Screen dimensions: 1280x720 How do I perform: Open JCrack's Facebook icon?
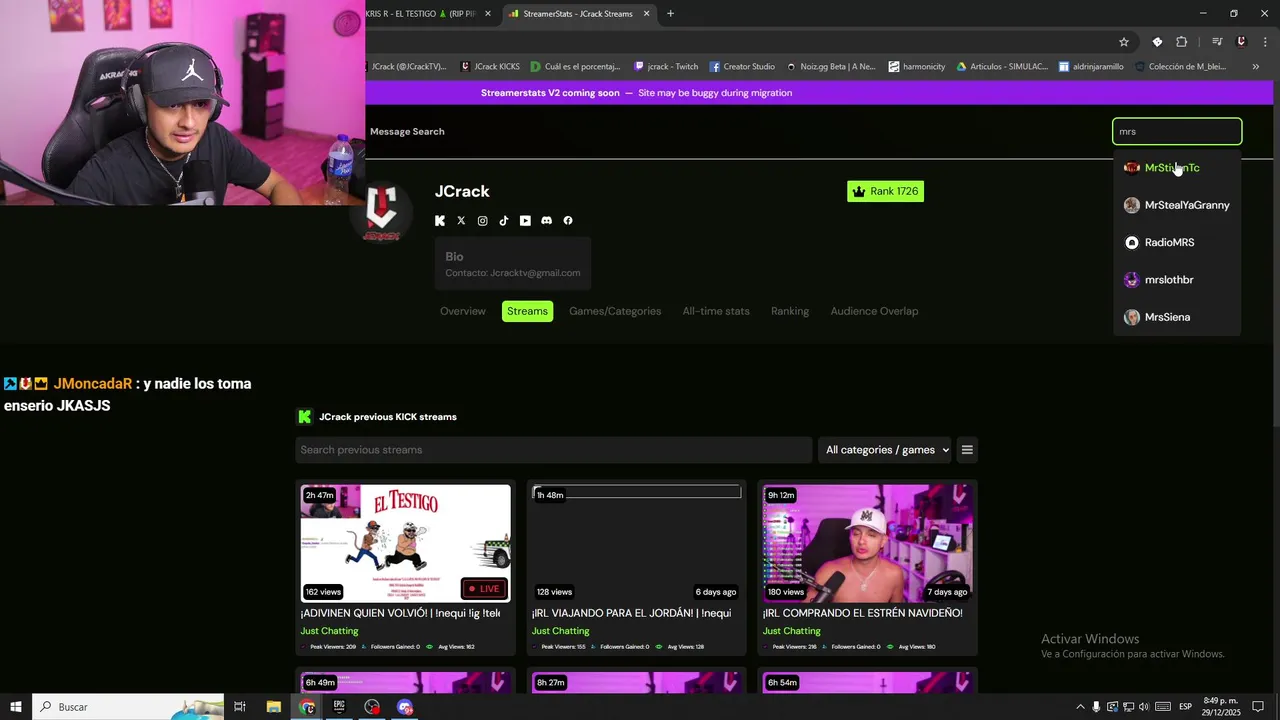[568, 221]
